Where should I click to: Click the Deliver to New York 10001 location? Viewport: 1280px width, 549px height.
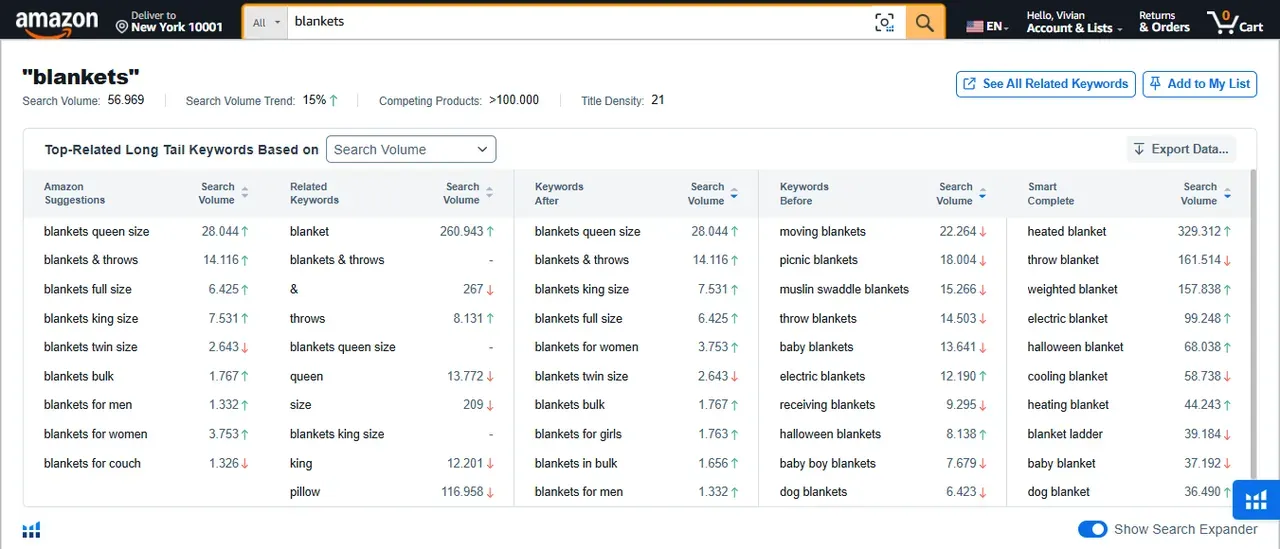point(169,22)
